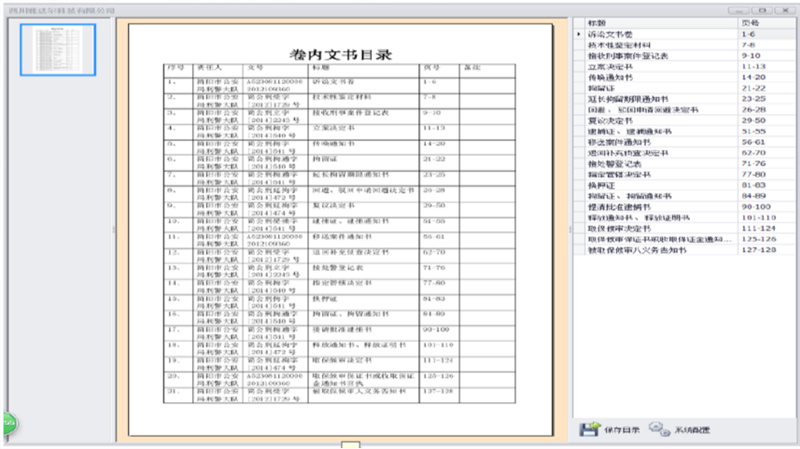
Task: Select the page cell reading 81-83
Action: pyautogui.click(x=766, y=185)
